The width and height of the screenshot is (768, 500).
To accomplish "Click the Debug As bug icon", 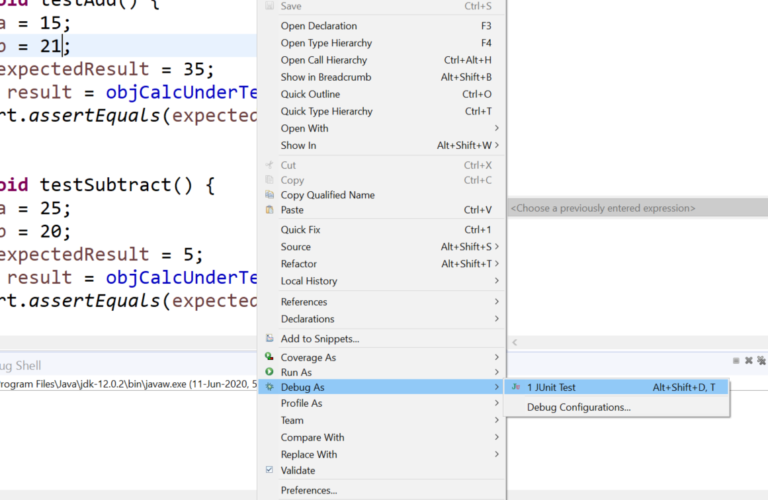I will [x=269, y=387].
